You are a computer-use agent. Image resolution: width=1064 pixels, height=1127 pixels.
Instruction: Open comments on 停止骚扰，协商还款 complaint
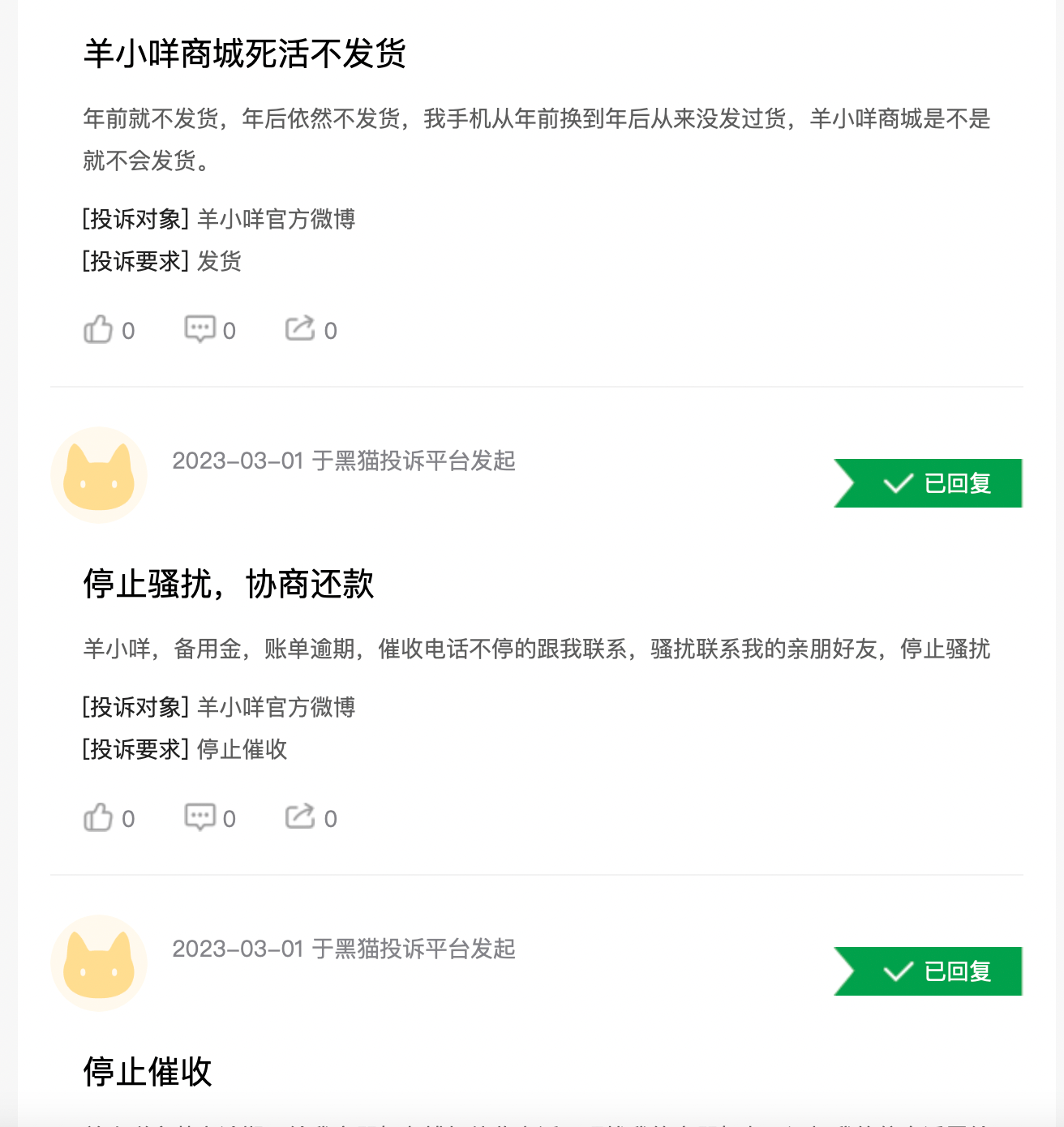(x=210, y=818)
